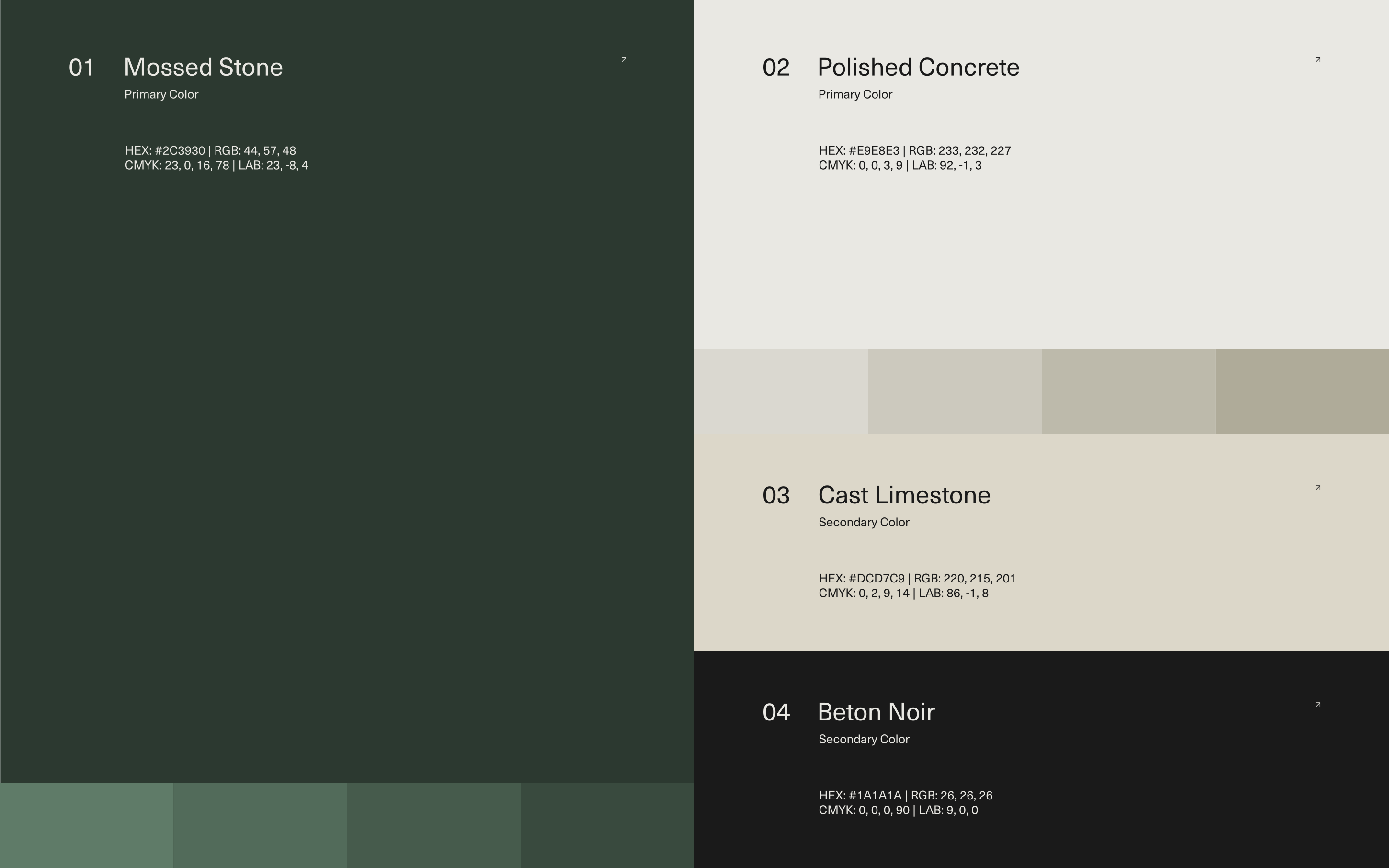Click the HEX #E9E8E3 color values text
This screenshot has height=868, width=1389.
pyautogui.click(x=914, y=158)
